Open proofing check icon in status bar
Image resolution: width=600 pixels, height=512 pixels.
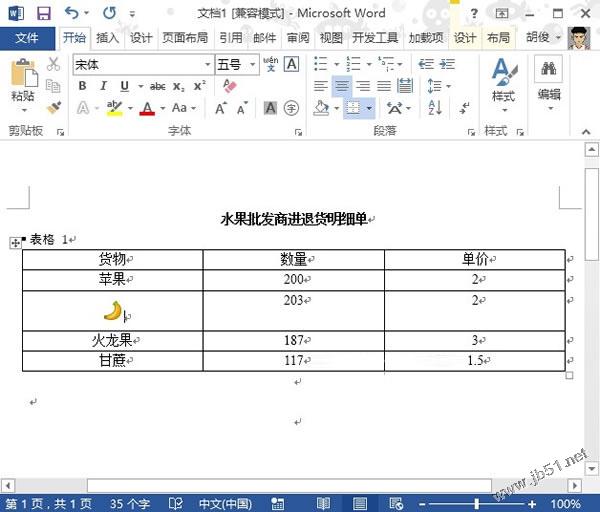(175, 504)
